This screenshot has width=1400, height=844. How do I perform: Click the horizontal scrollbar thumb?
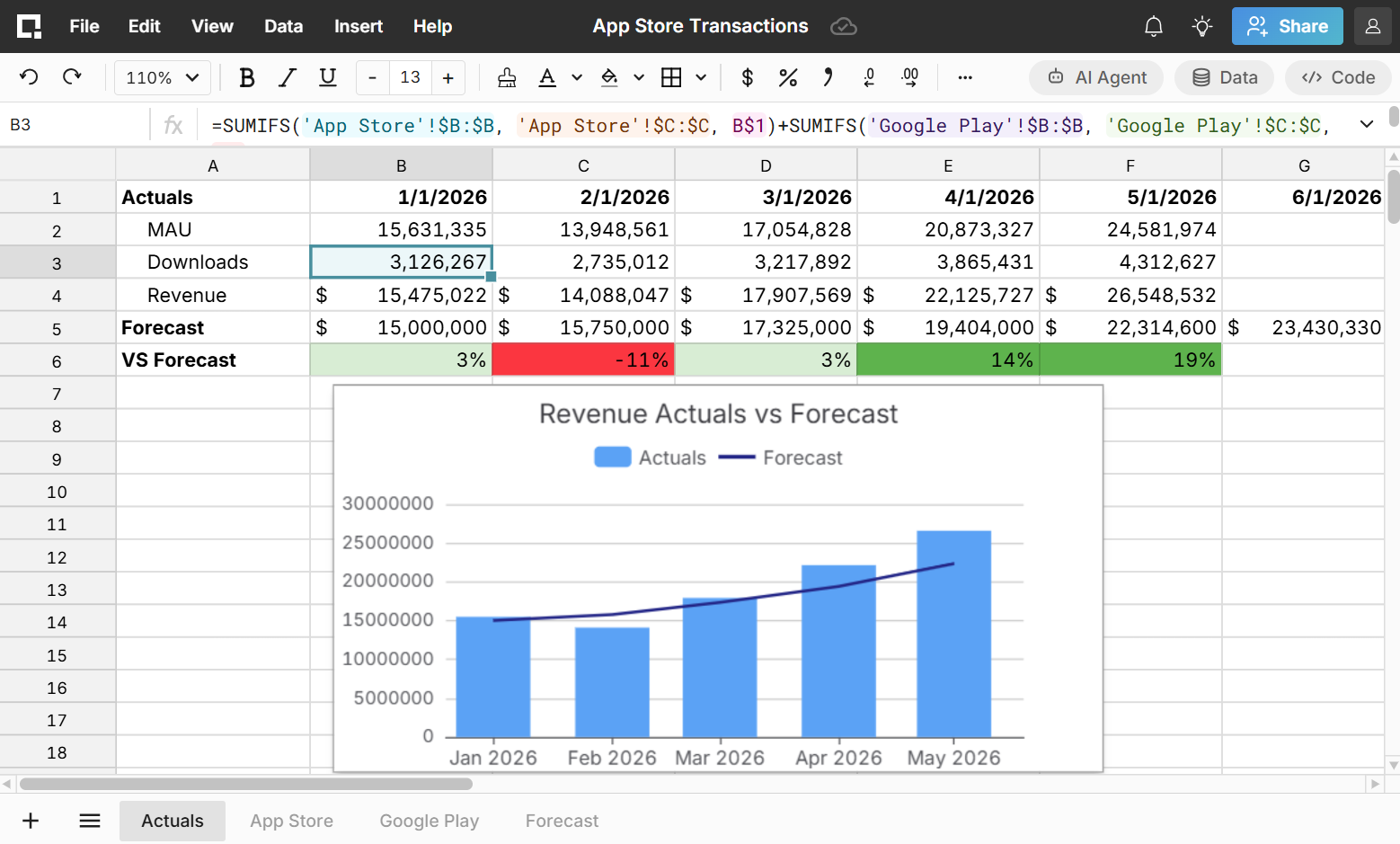click(x=246, y=784)
